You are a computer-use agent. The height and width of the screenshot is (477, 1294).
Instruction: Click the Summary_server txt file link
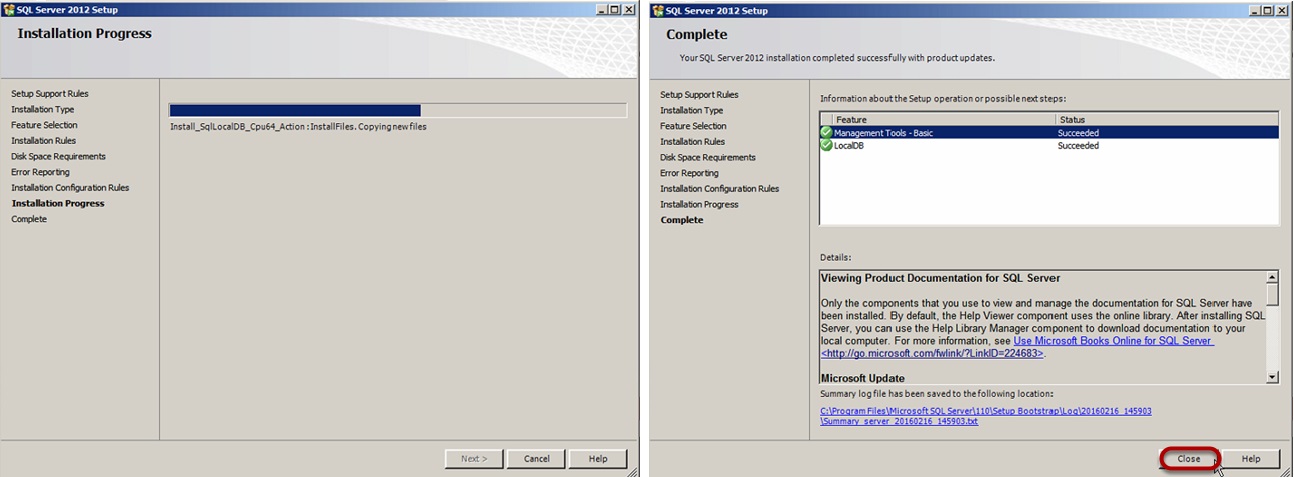tap(899, 421)
